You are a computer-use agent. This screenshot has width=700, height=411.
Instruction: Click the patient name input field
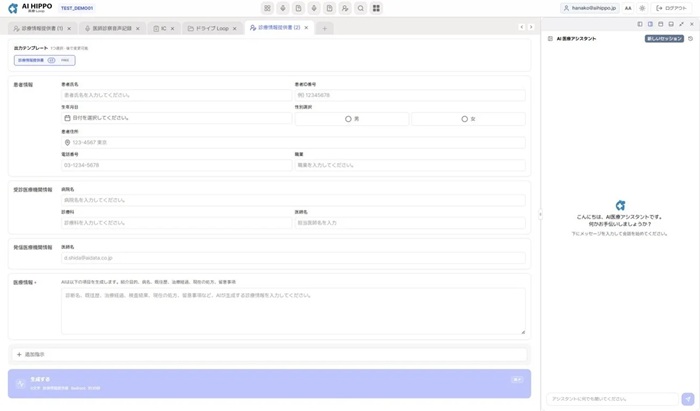176,95
